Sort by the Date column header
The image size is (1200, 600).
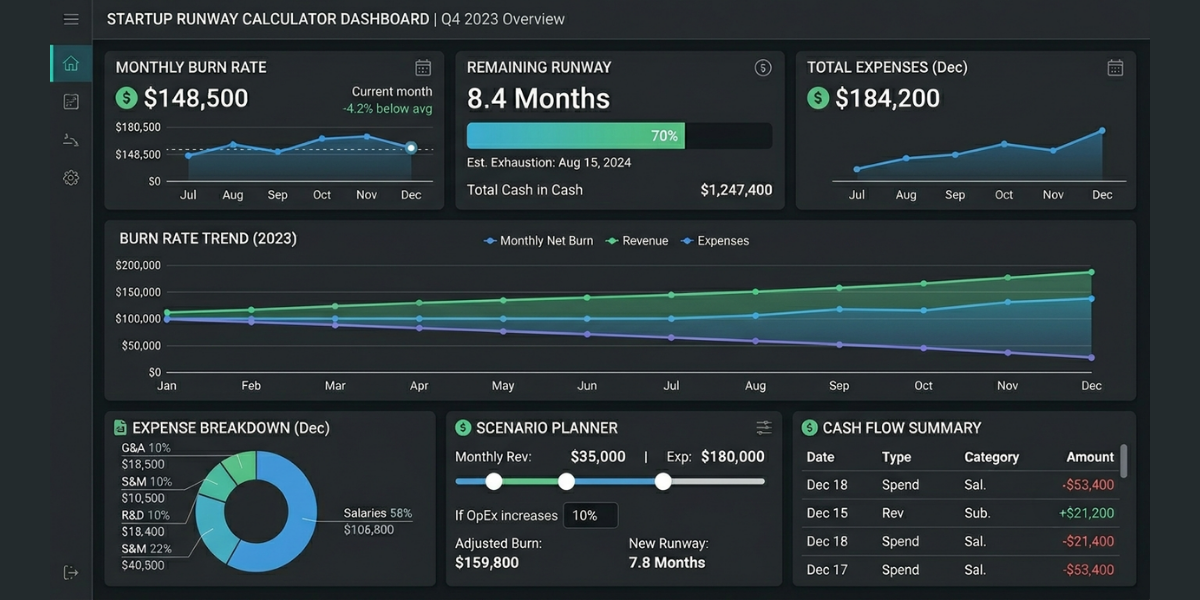point(820,457)
